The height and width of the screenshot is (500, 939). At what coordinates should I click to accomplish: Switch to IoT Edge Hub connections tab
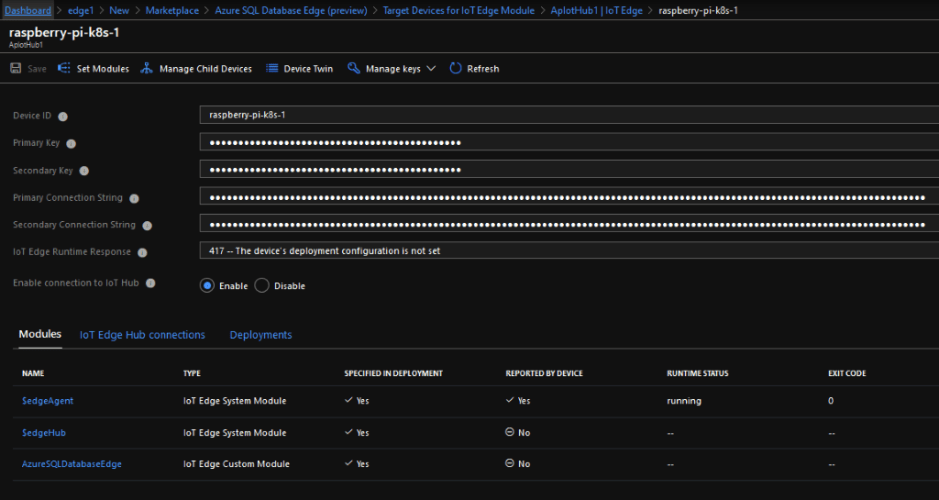(x=142, y=335)
